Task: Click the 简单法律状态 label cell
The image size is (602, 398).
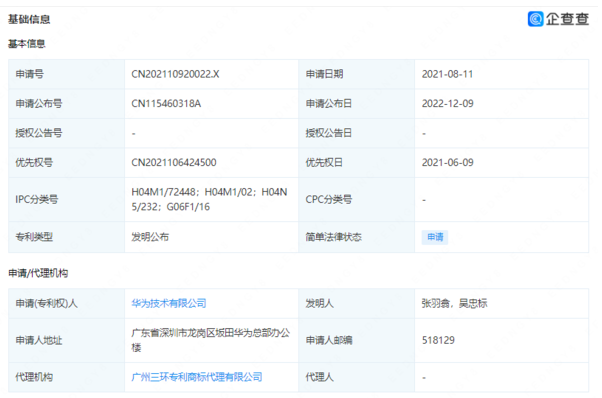Action: pyautogui.click(x=356, y=237)
